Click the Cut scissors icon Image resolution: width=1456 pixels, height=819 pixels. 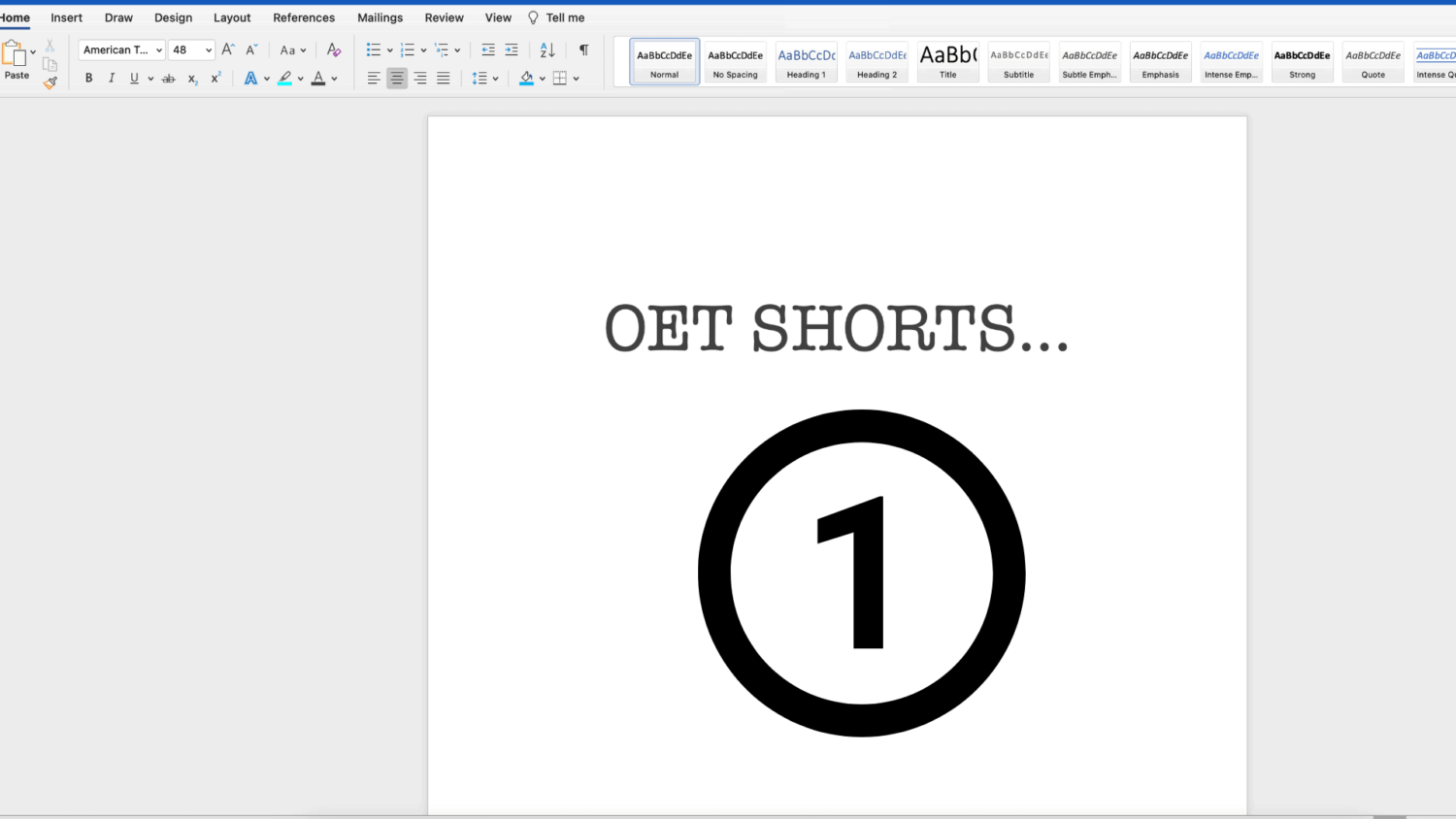pyautogui.click(x=50, y=46)
